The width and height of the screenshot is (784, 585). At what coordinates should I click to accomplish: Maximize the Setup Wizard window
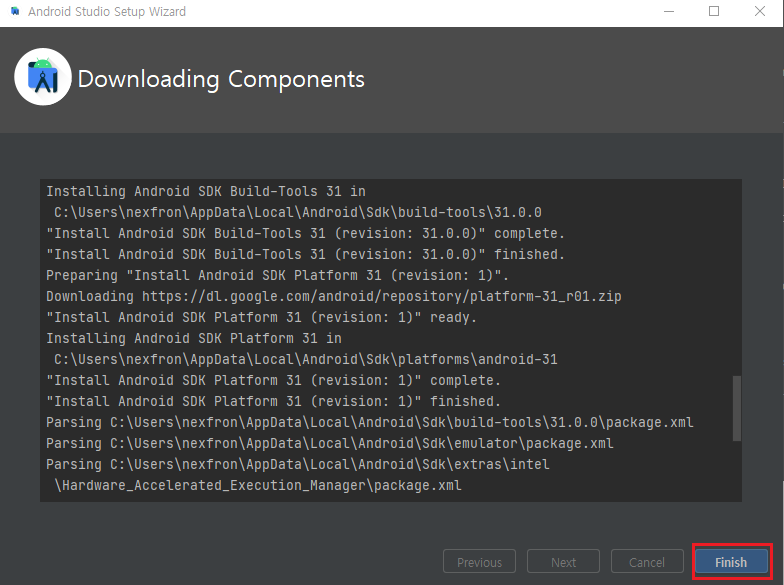pyautogui.click(x=714, y=12)
